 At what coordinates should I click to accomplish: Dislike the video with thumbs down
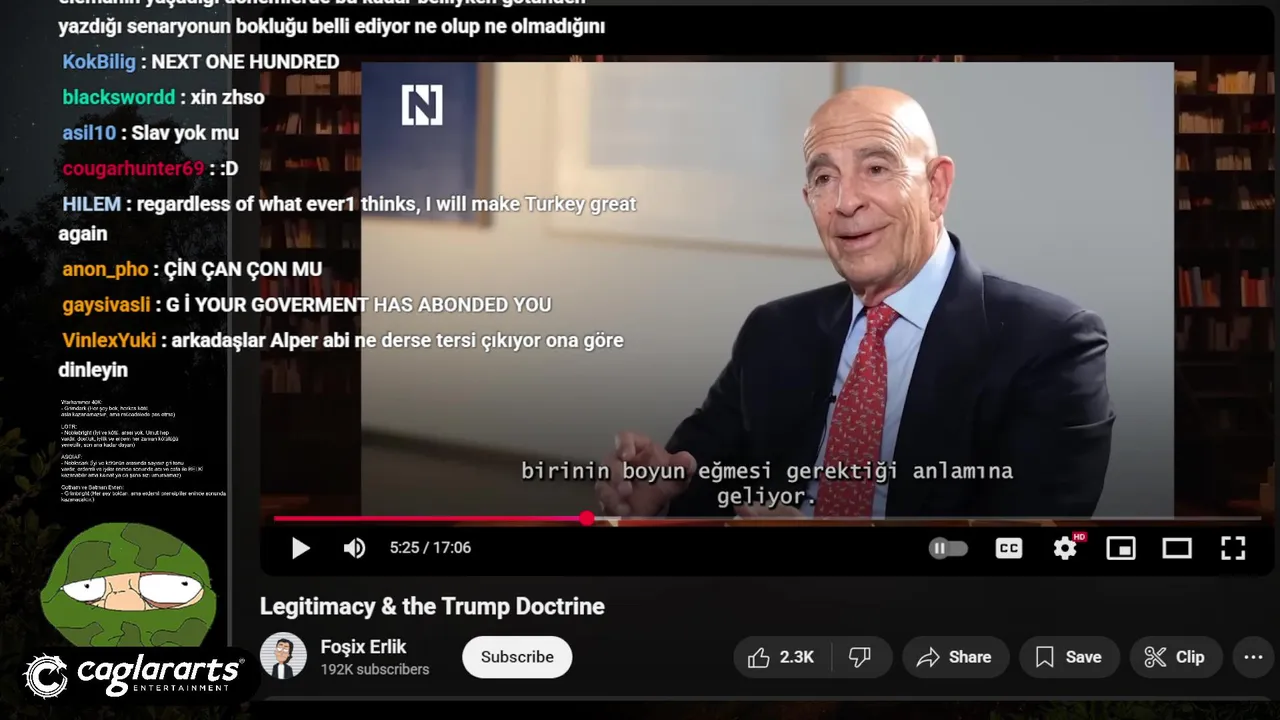coord(860,657)
